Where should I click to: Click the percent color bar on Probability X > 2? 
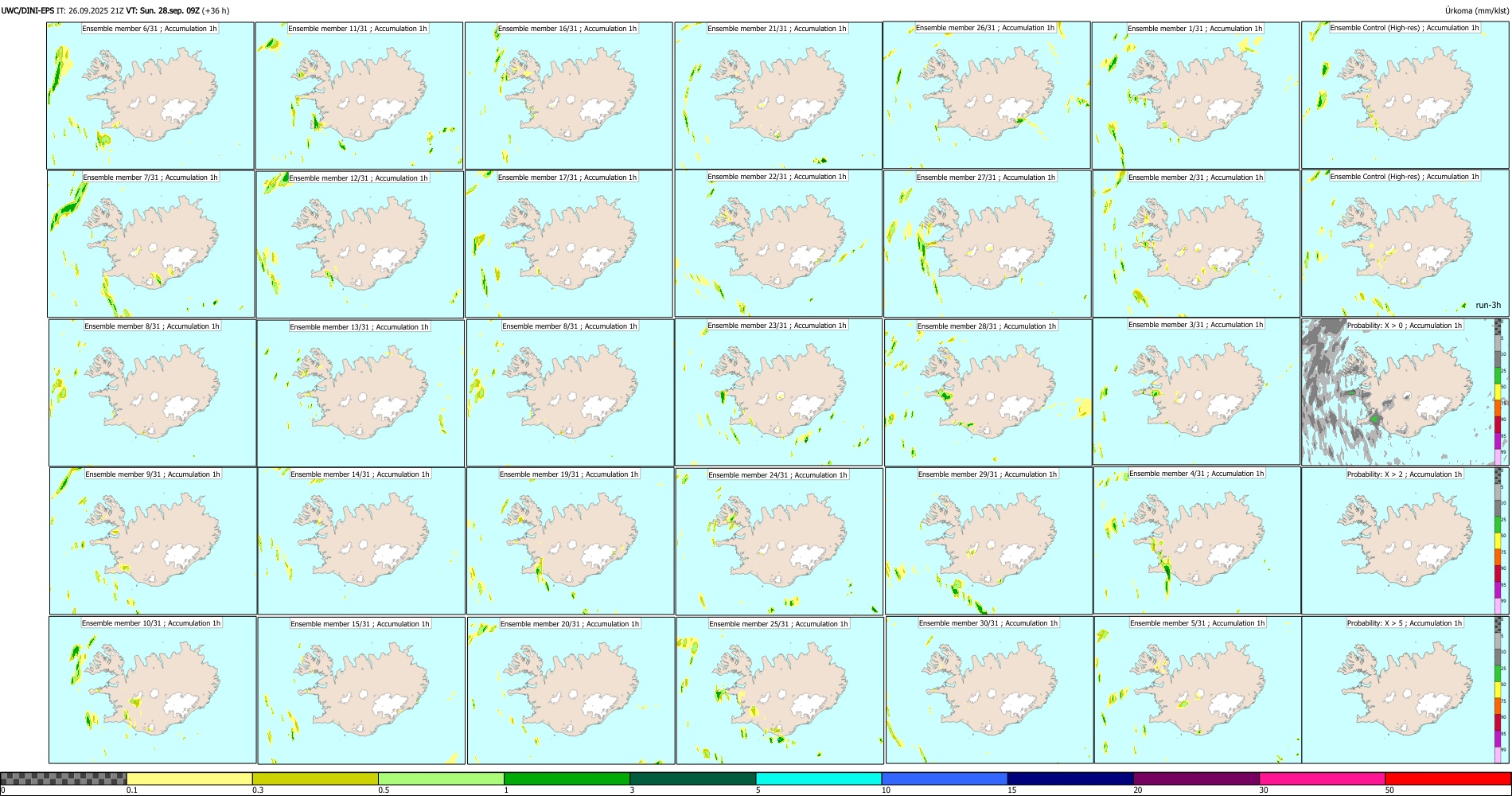[x=1498, y=541]
